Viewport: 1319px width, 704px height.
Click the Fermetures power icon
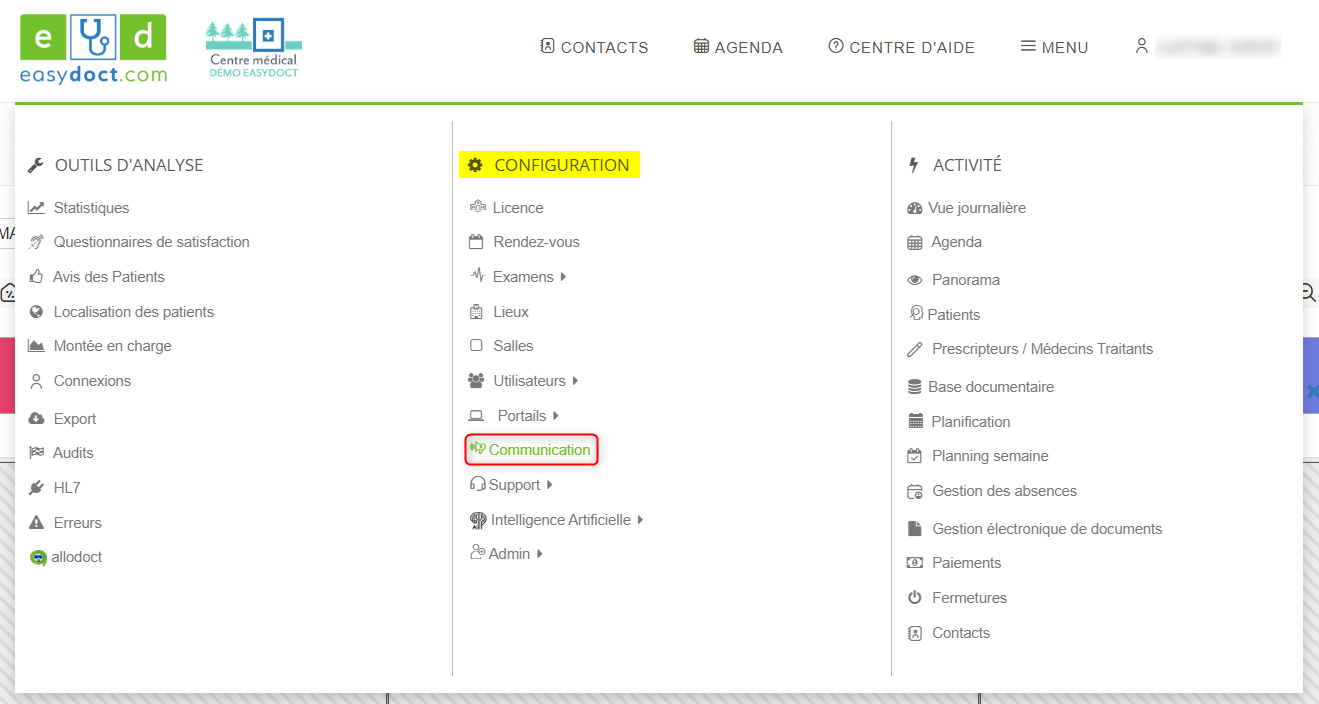(x=914, y=598)
